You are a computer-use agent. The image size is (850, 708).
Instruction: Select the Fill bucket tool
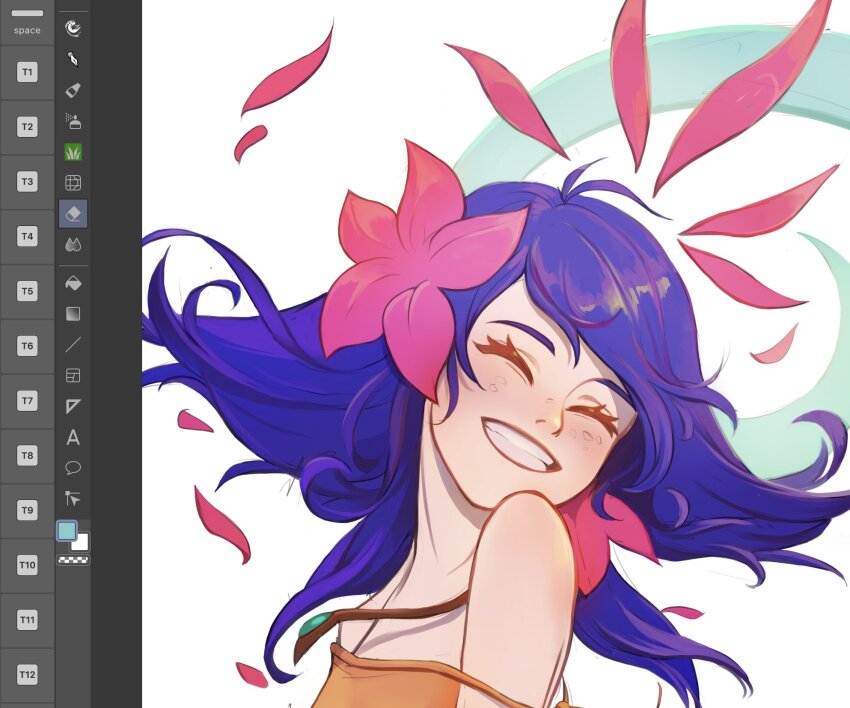click(73, 283)
